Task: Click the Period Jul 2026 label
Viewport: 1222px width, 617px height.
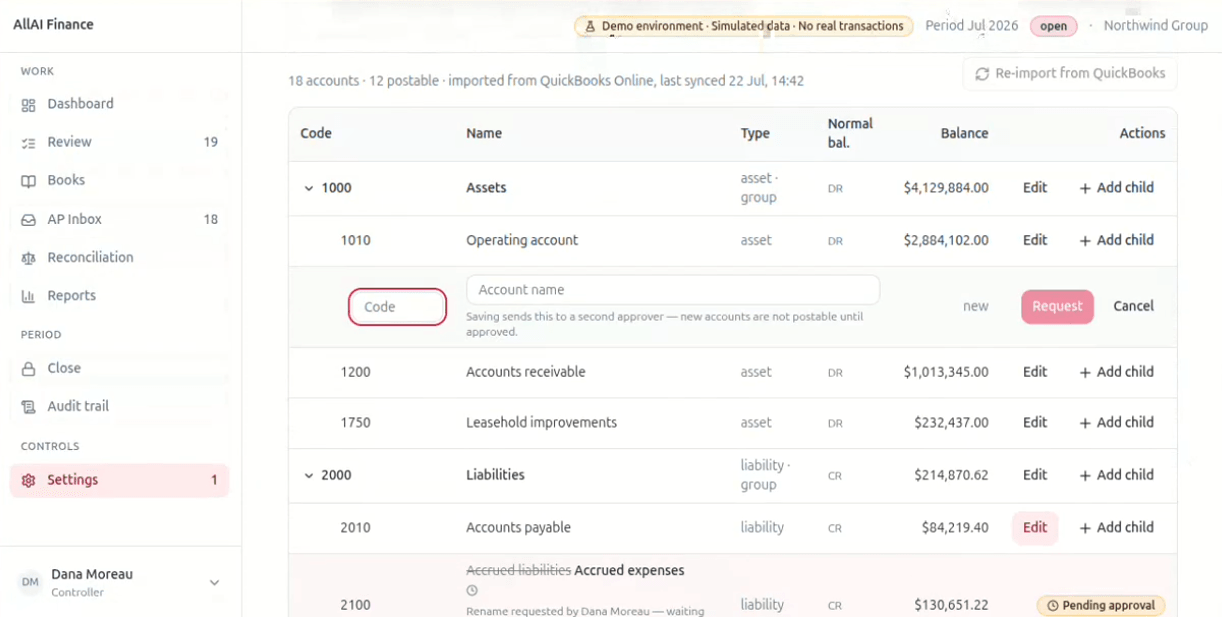Action: 971,26
